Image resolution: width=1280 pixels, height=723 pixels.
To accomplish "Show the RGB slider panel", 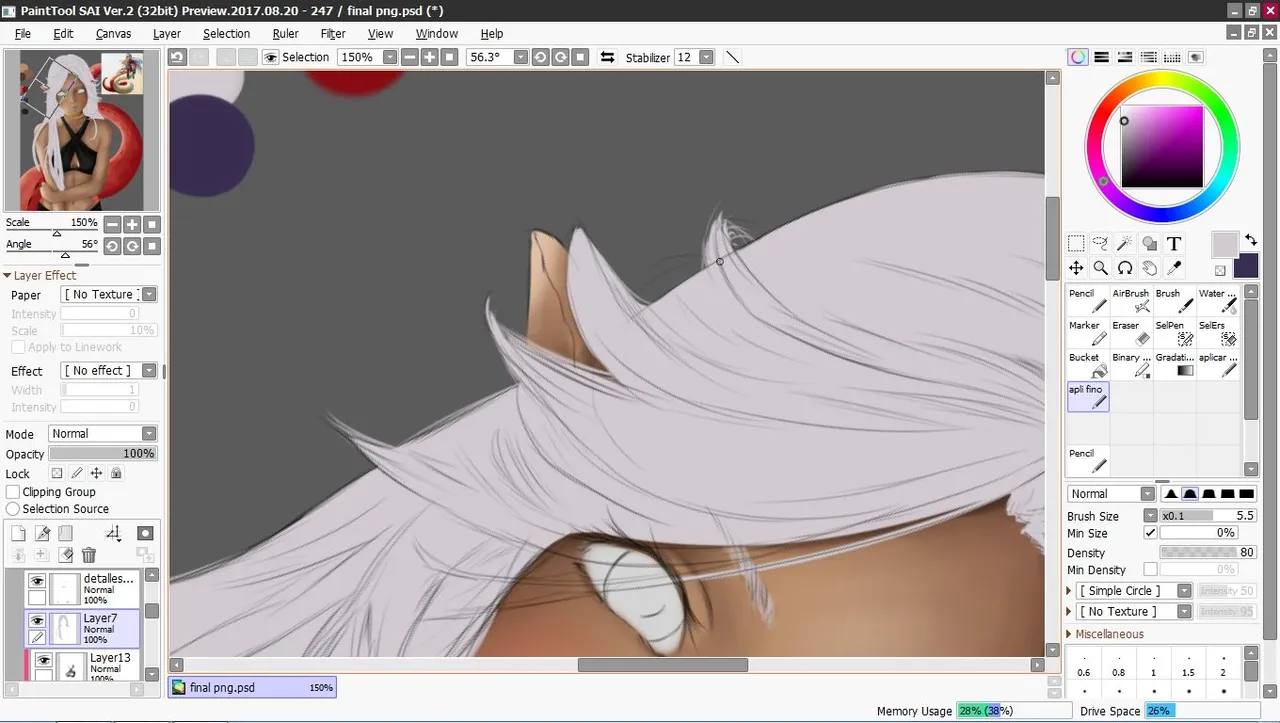I will [1101, 57].
